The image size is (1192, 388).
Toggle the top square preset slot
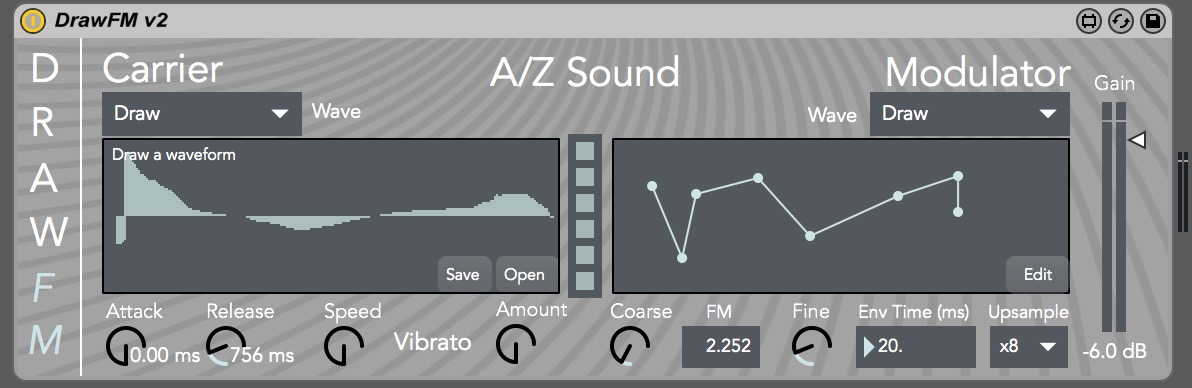pos(585,151)
